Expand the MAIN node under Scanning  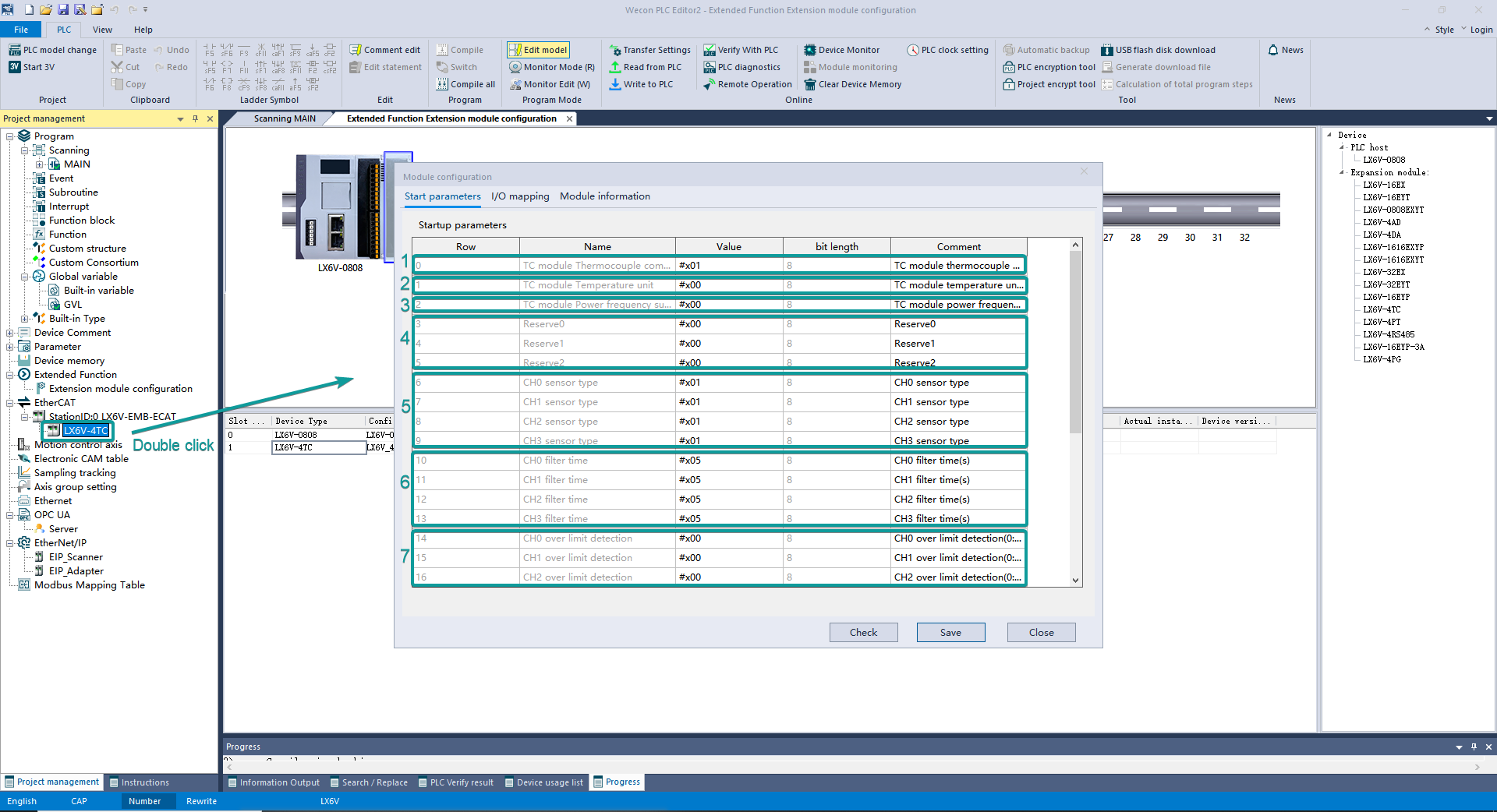[x=40, y=164]
